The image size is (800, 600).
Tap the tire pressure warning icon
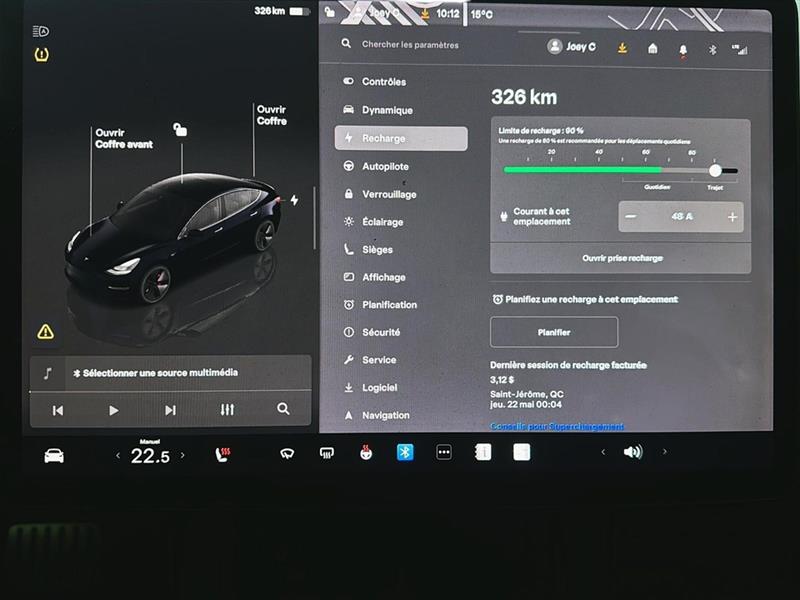(x=41, y=55)
